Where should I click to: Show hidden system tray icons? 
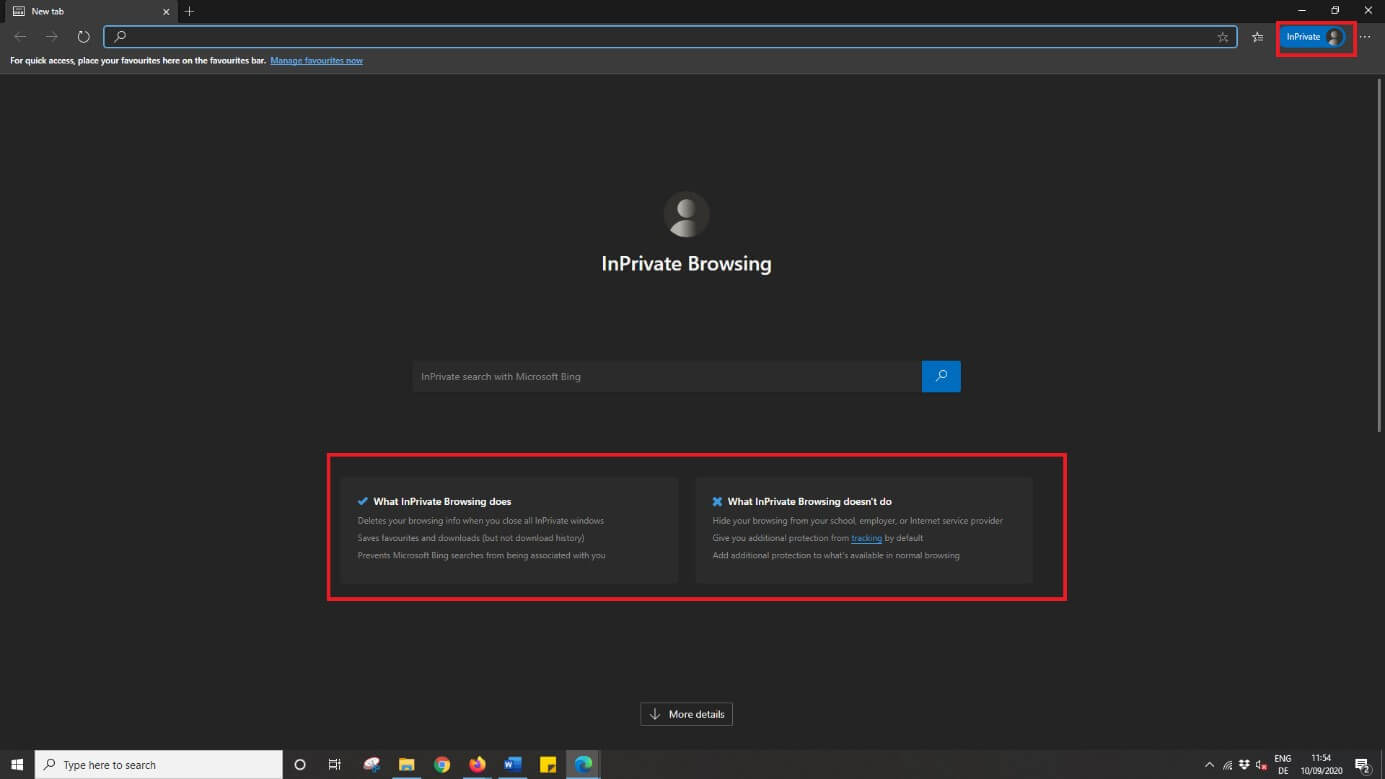(x=1209, y=765)
